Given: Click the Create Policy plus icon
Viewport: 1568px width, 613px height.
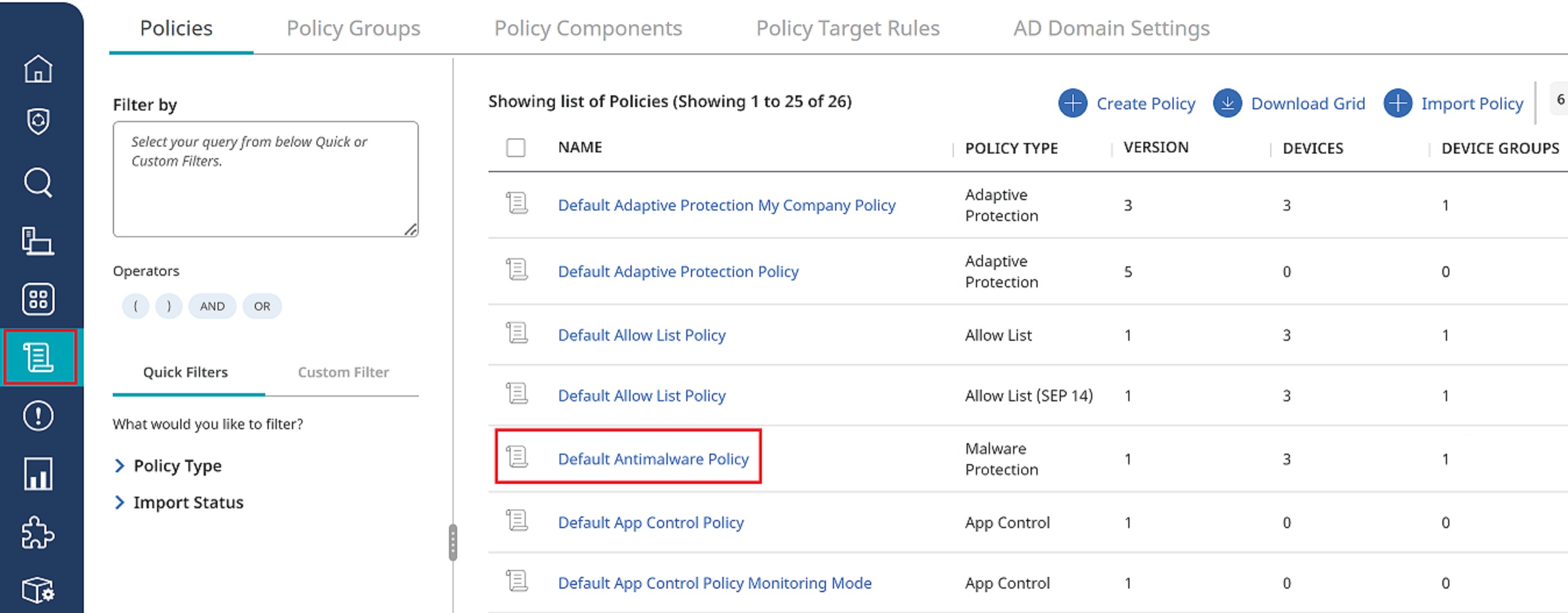Looking at the screenshot, I should click(1072, 104).
